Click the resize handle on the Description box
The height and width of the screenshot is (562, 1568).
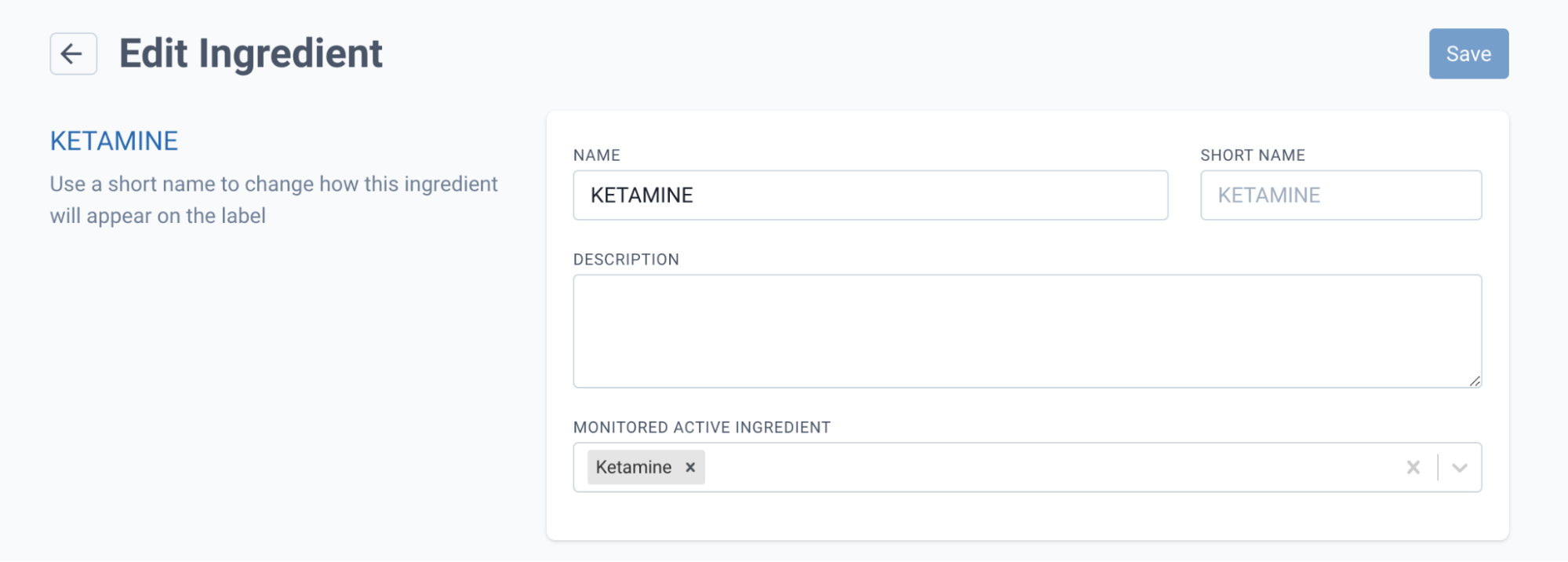[x=1476, y=382]
